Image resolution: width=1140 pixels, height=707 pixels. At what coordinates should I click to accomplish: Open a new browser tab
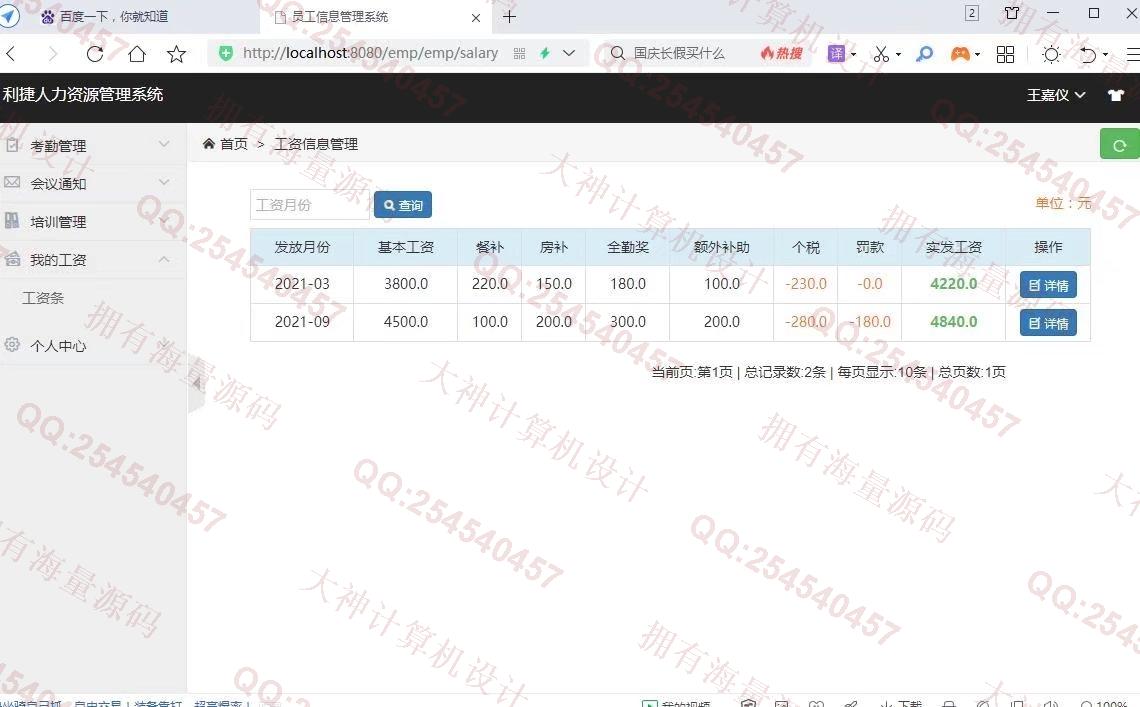click(510, 17)
